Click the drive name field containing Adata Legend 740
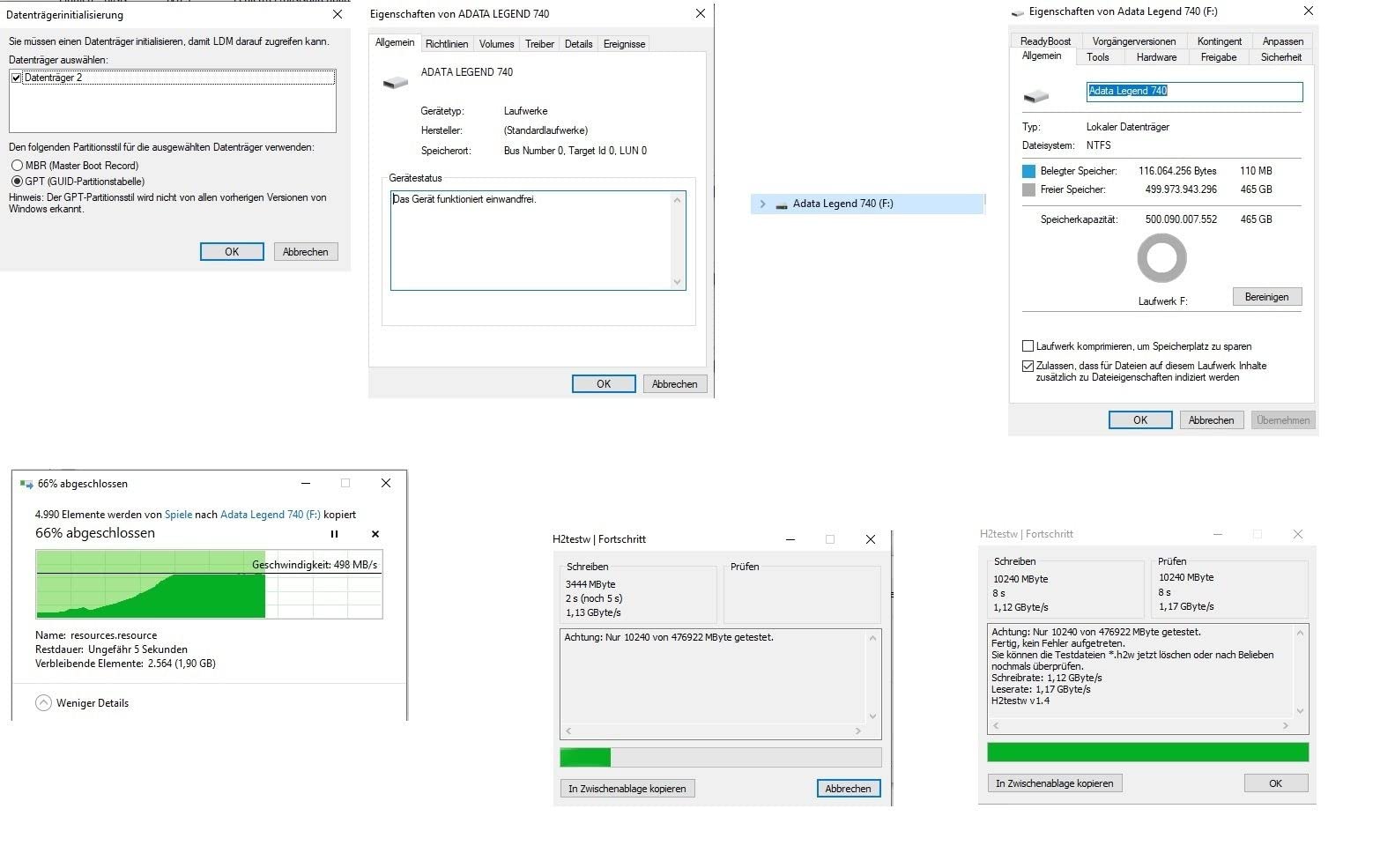This screenshot has height=868, width=1395. (1194, 91)
